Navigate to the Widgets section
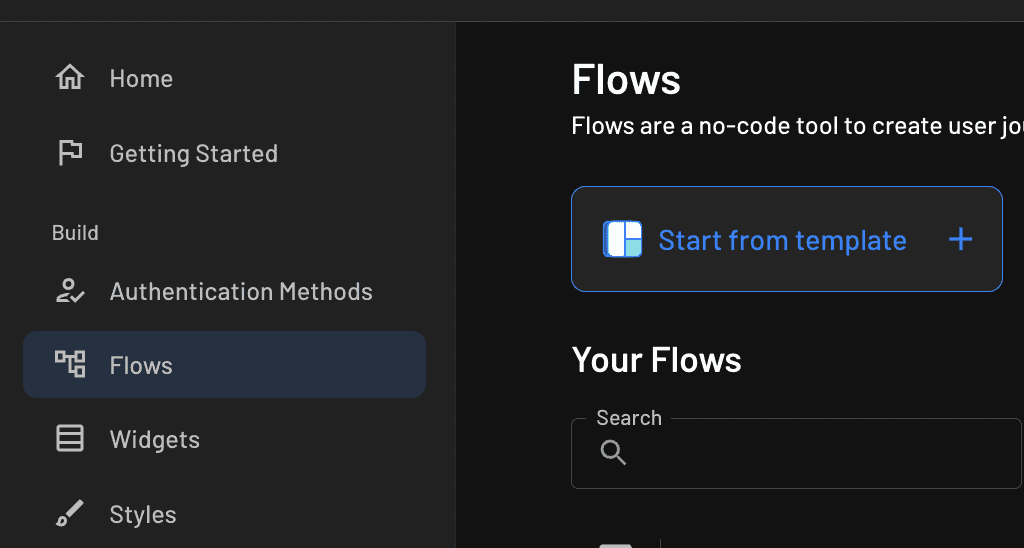 click(154, 440)
